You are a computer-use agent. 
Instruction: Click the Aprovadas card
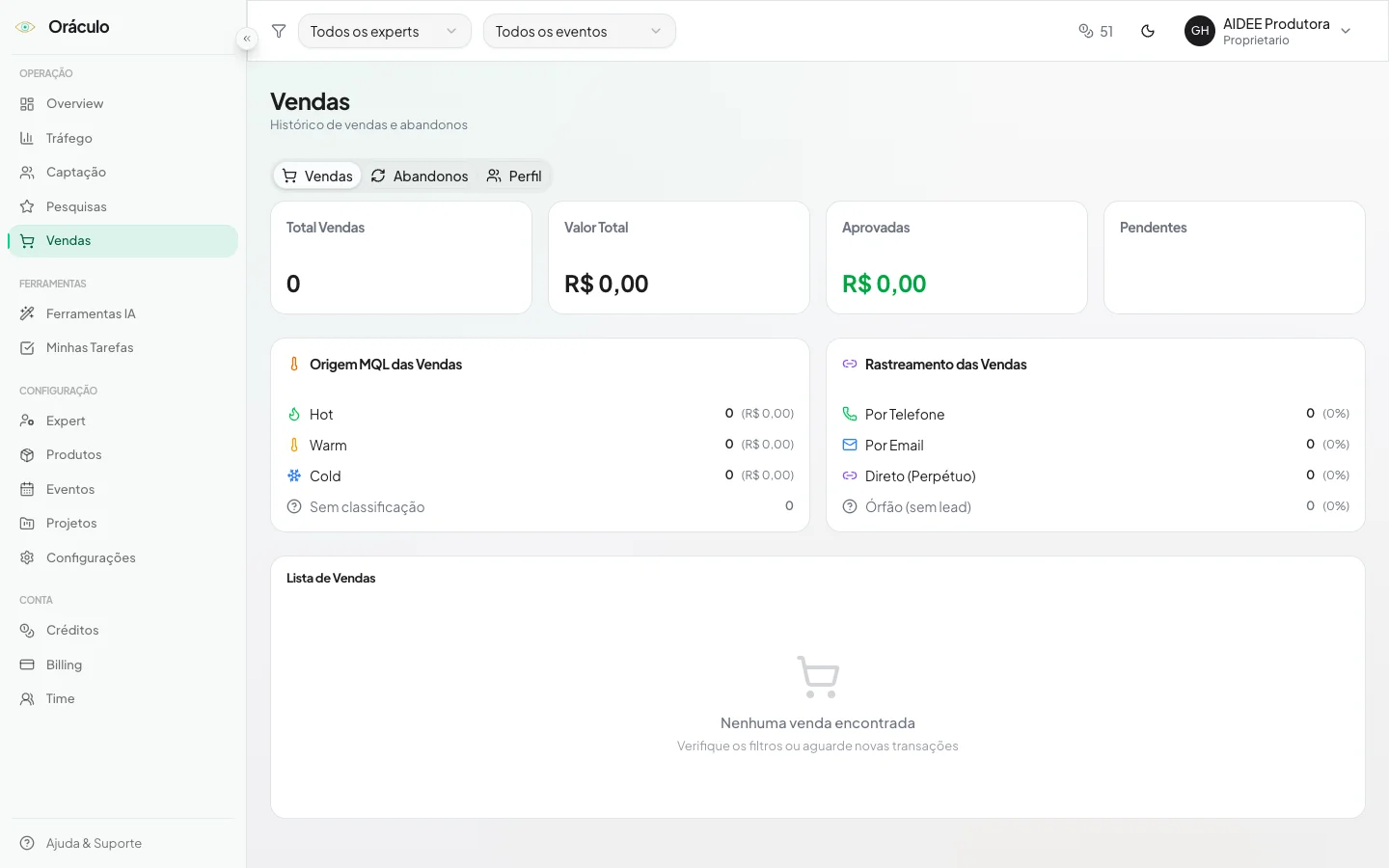tap(957, 258)
